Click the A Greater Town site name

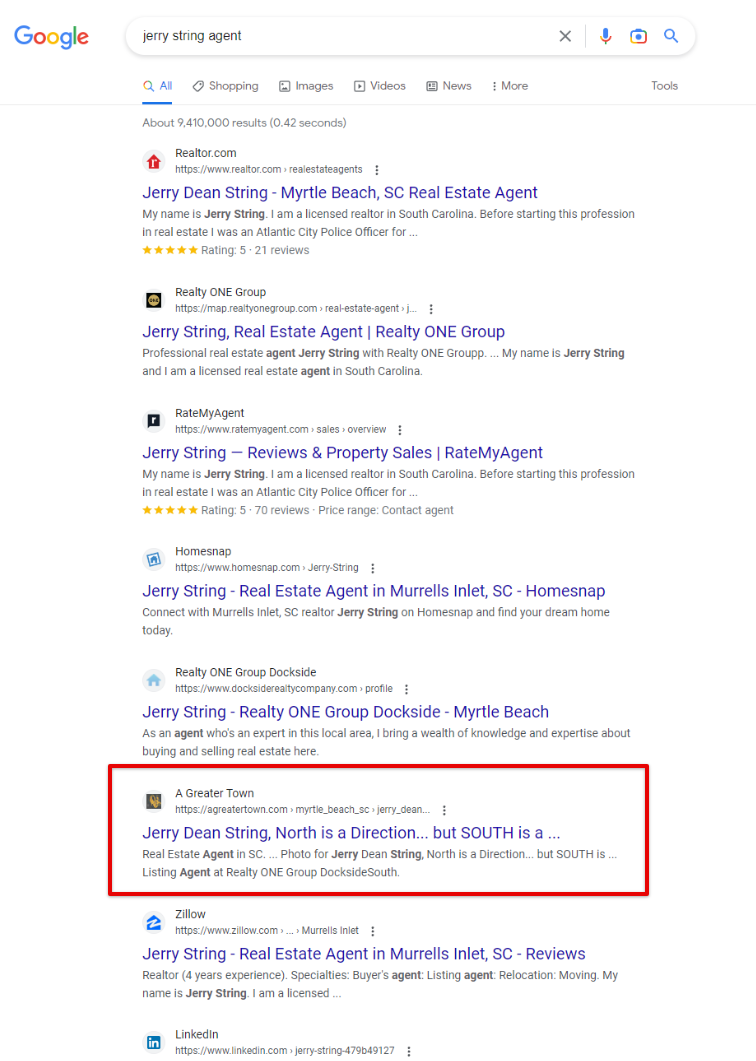click(215, 793)
